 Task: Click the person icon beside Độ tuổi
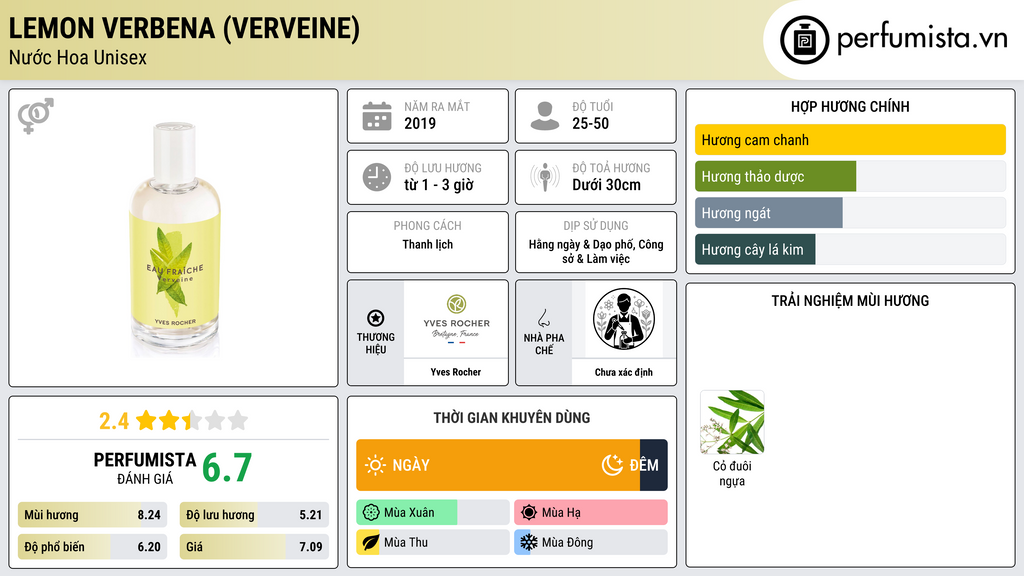[545, 116]
